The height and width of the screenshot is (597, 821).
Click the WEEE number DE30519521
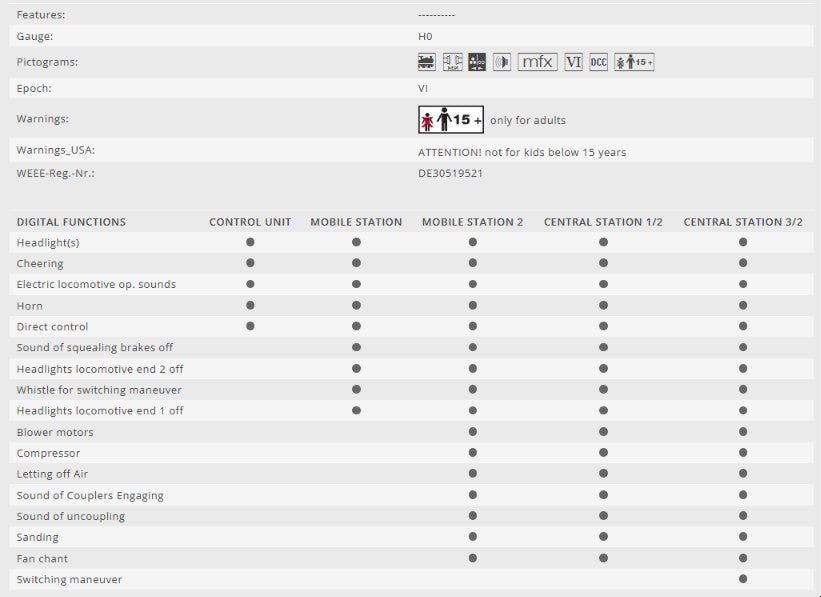pos(450,173)
